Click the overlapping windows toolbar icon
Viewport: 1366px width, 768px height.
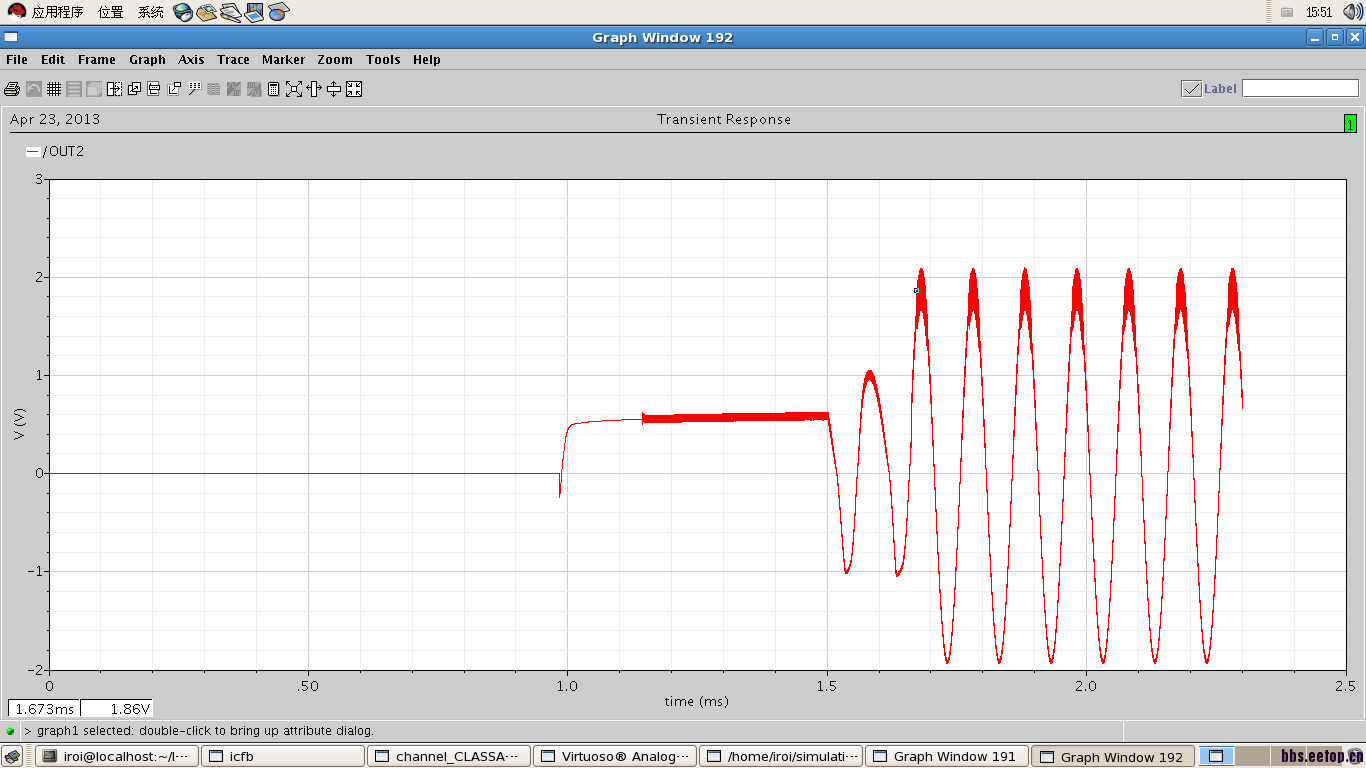134,89
